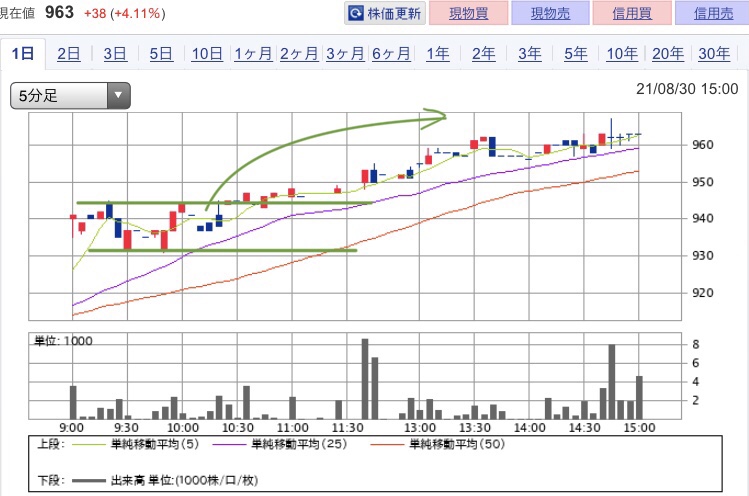Click the current price value 963

[59, 12]
